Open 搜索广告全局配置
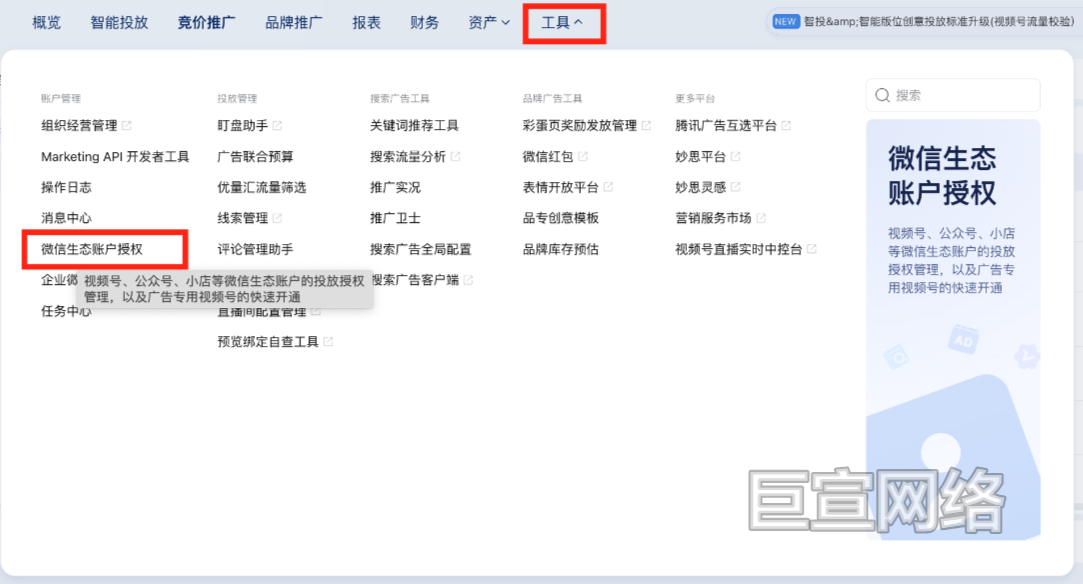 [x=420, y=249]
